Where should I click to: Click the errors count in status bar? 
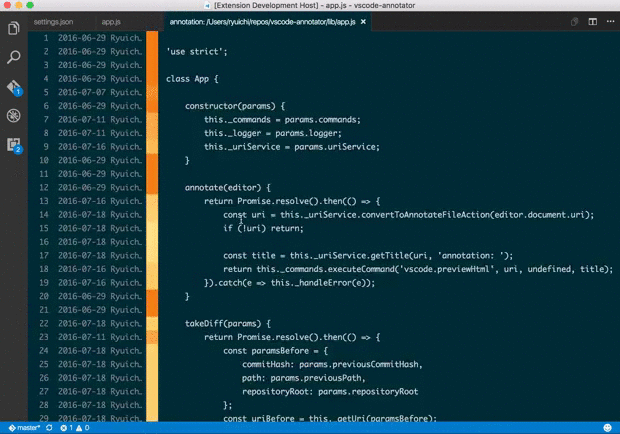68,427
